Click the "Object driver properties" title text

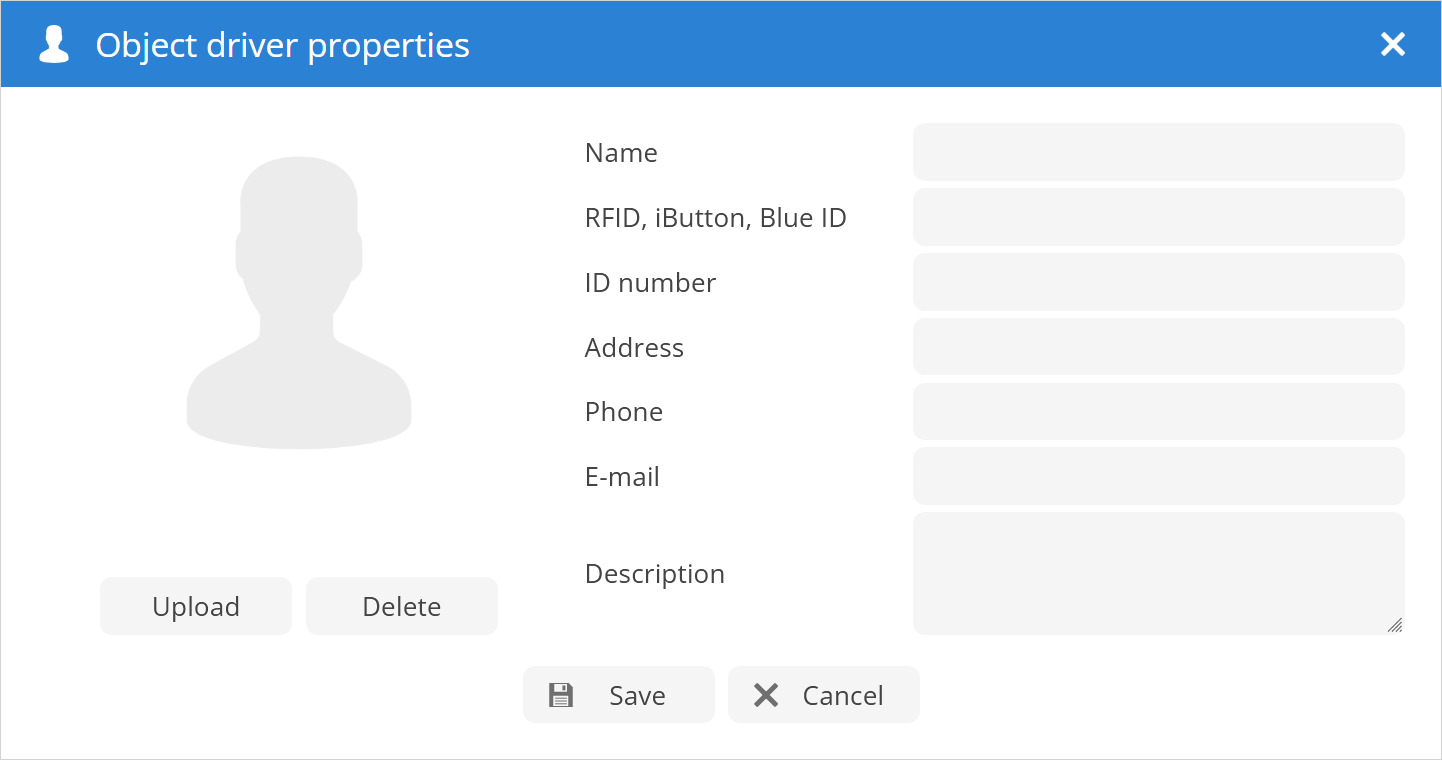click(x=282, y=45)
